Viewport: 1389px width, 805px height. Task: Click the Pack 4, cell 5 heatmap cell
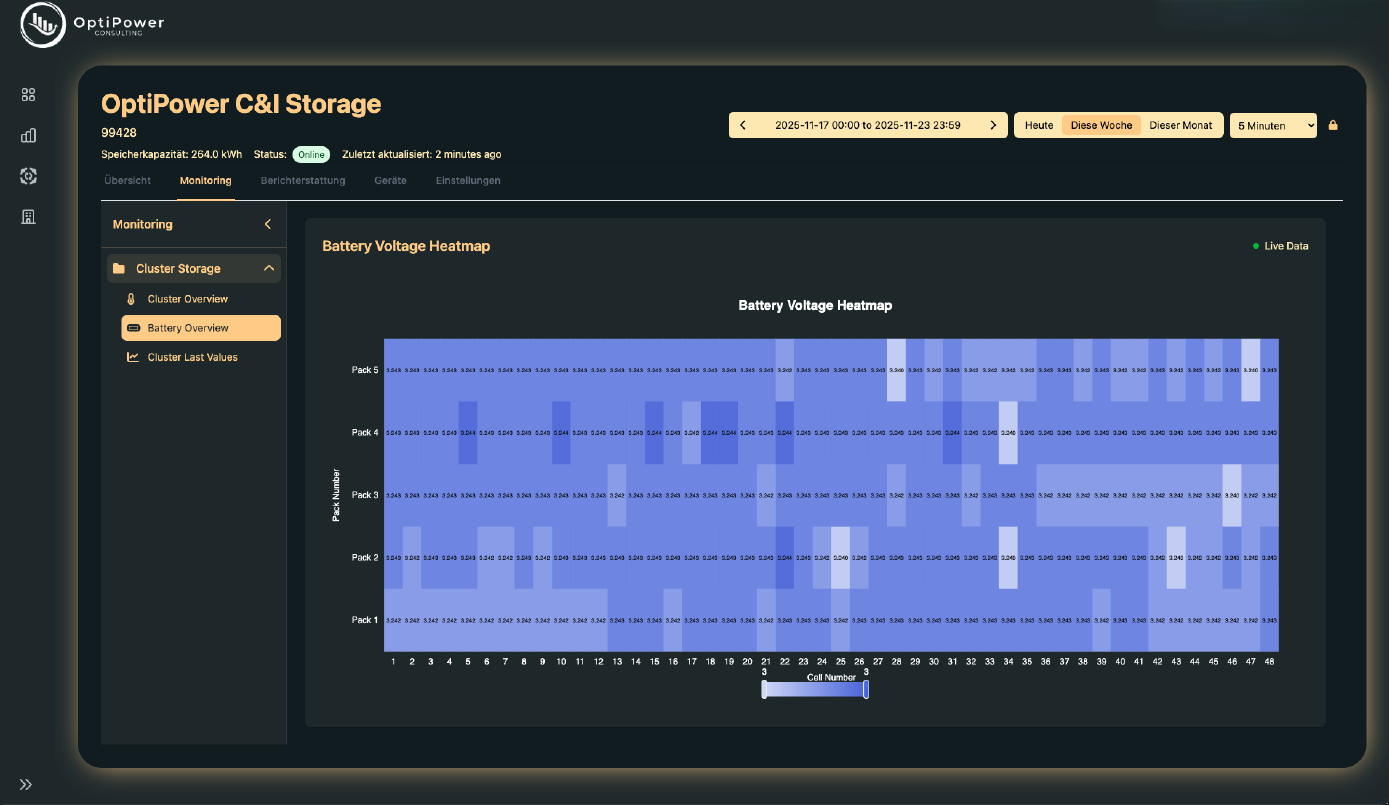(x=468, y=433)
